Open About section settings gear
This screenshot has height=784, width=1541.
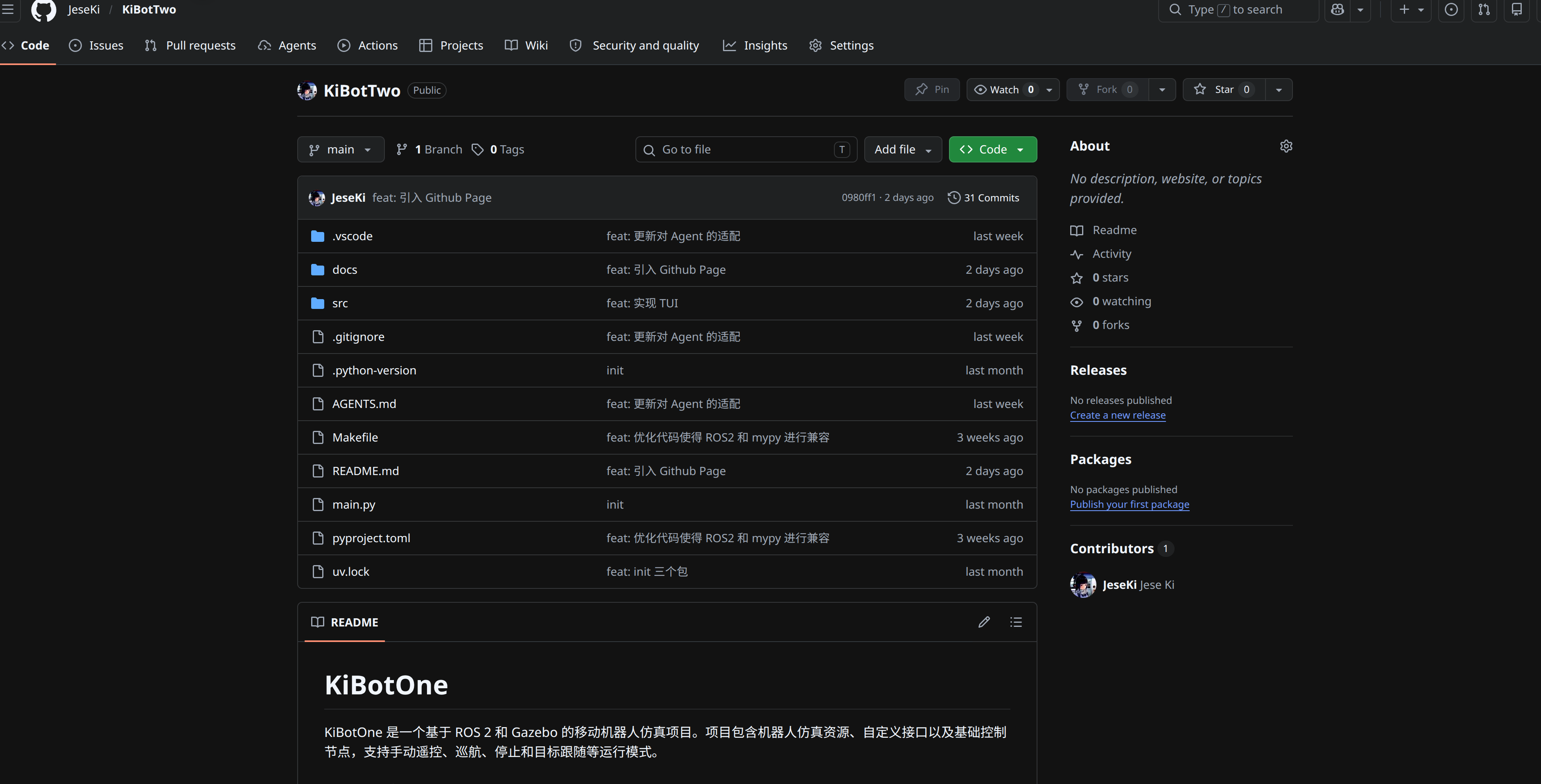[1286, 146]
